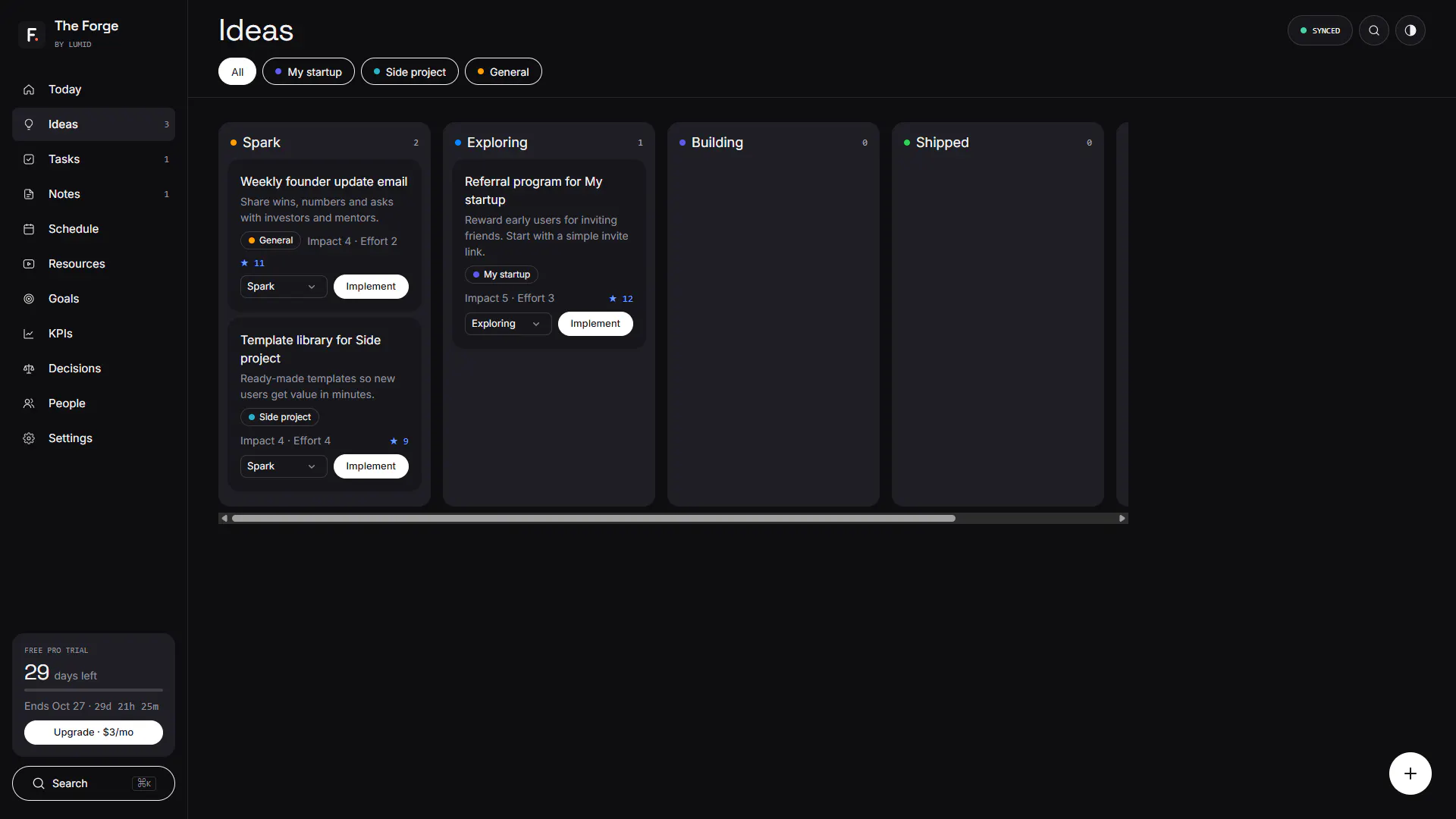Click the scrollbar right arrow
The height and width of the screenshot is (819, 1456).
(1122, 519)
